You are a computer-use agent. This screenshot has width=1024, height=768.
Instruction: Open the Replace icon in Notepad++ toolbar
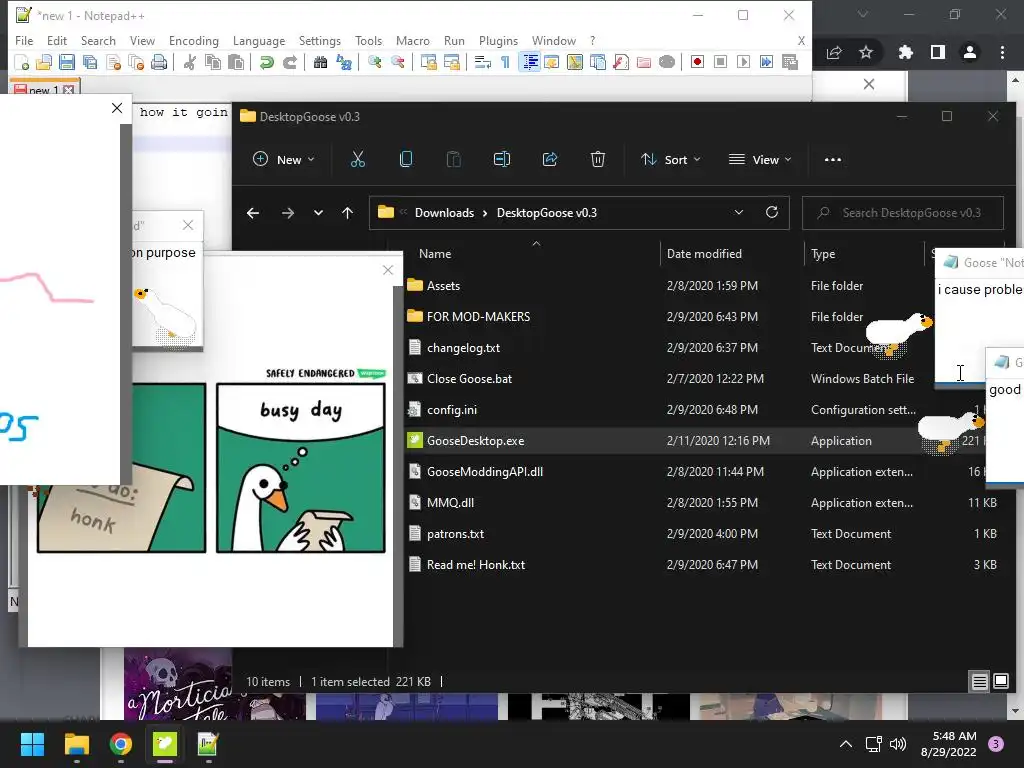(x=344, y=62)
